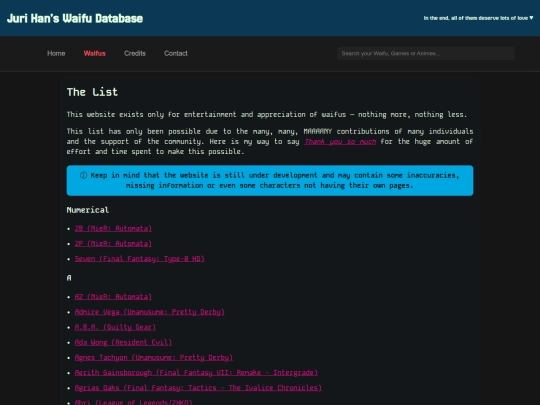Open A2 (NieR: Automata) entry
This screenshot has height=405, width=540.
coord(113,297)
